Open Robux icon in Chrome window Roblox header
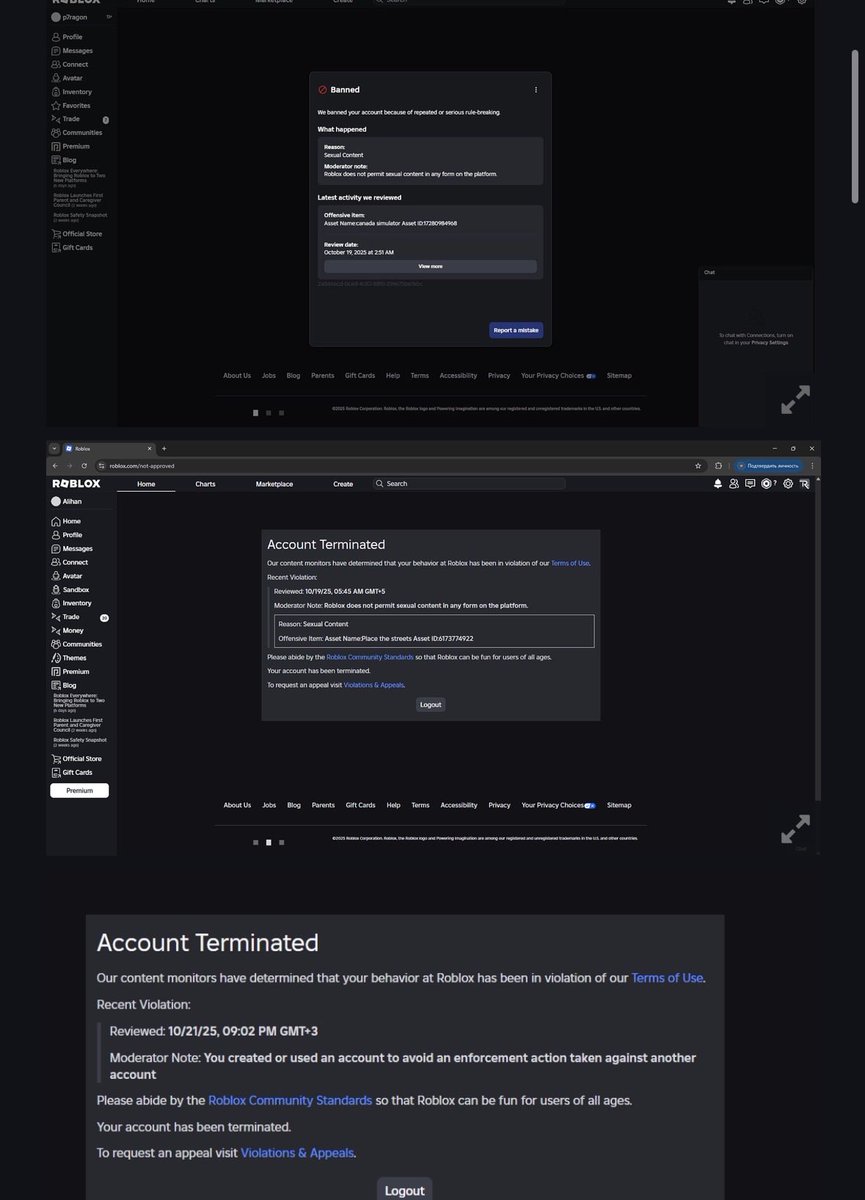865x1200 pixels. tap(767, 484)
